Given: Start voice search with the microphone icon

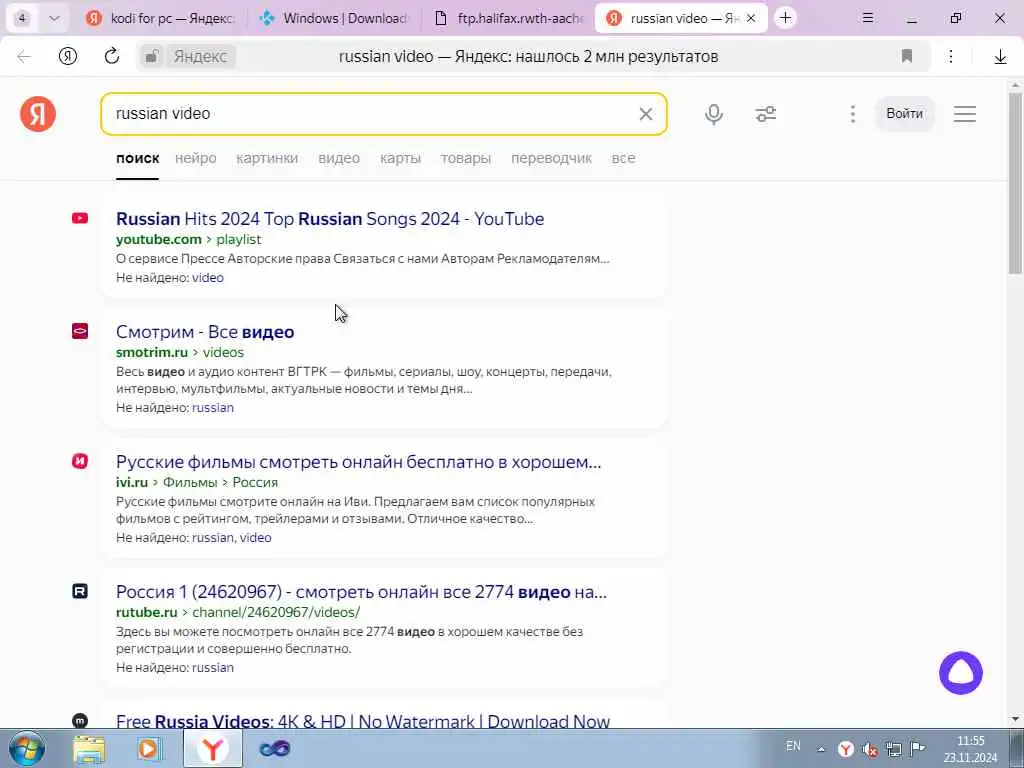Looking at the screenshot, I should pos(714,114).
